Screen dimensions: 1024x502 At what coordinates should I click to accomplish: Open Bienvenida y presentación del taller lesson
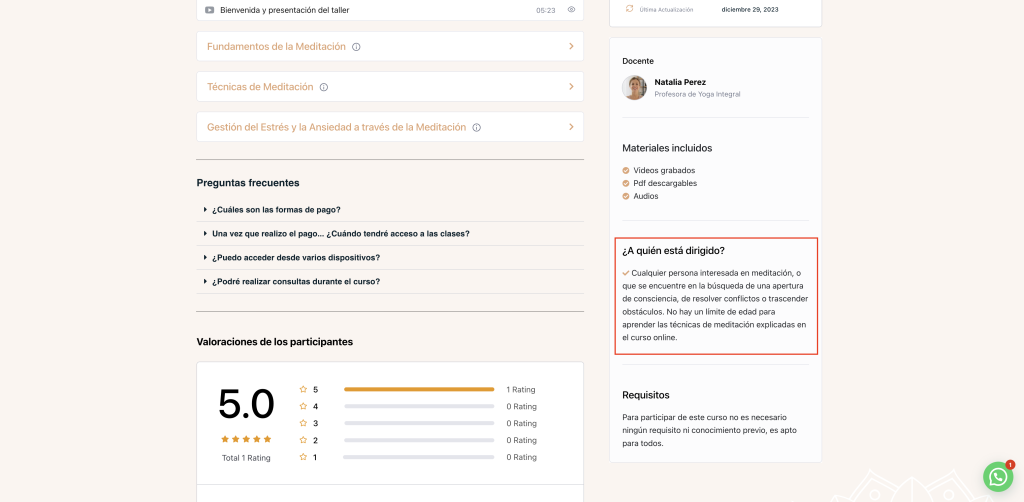[x=284, y=10]
